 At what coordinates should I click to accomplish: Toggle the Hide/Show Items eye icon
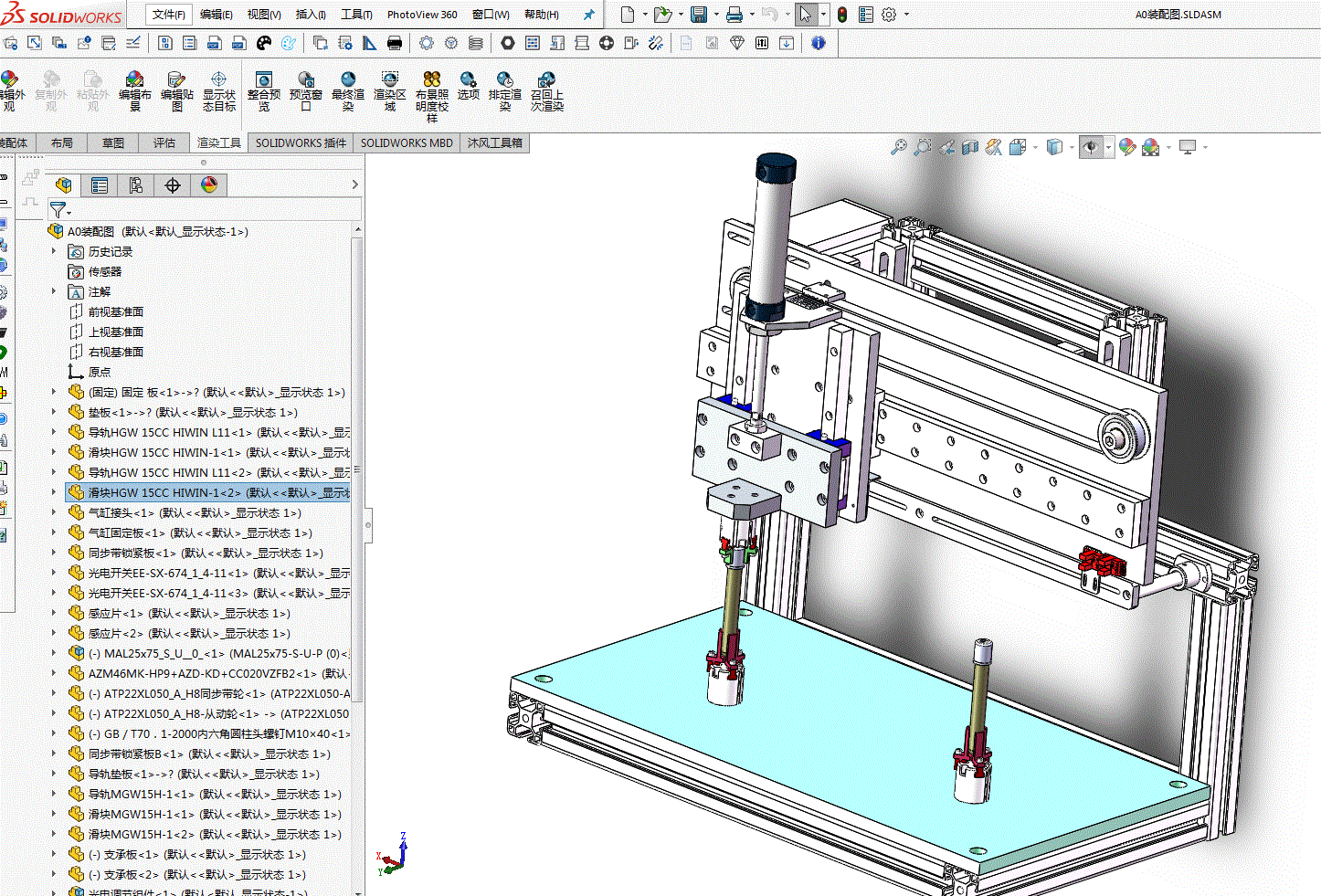[x=1091, y=147]
